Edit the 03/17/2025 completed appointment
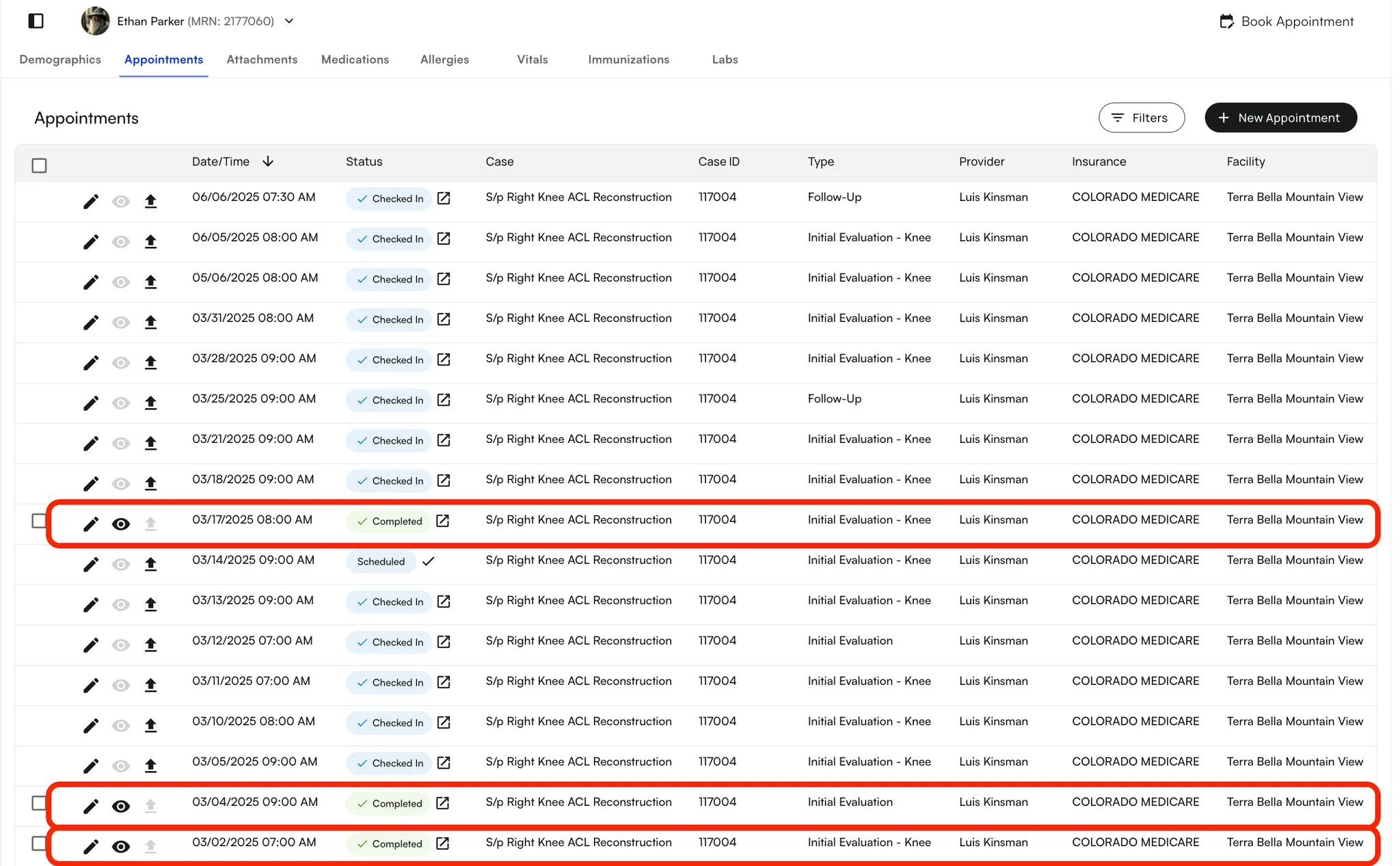The height and width of the screenshot is (866, 1400). tap(90, 524)
